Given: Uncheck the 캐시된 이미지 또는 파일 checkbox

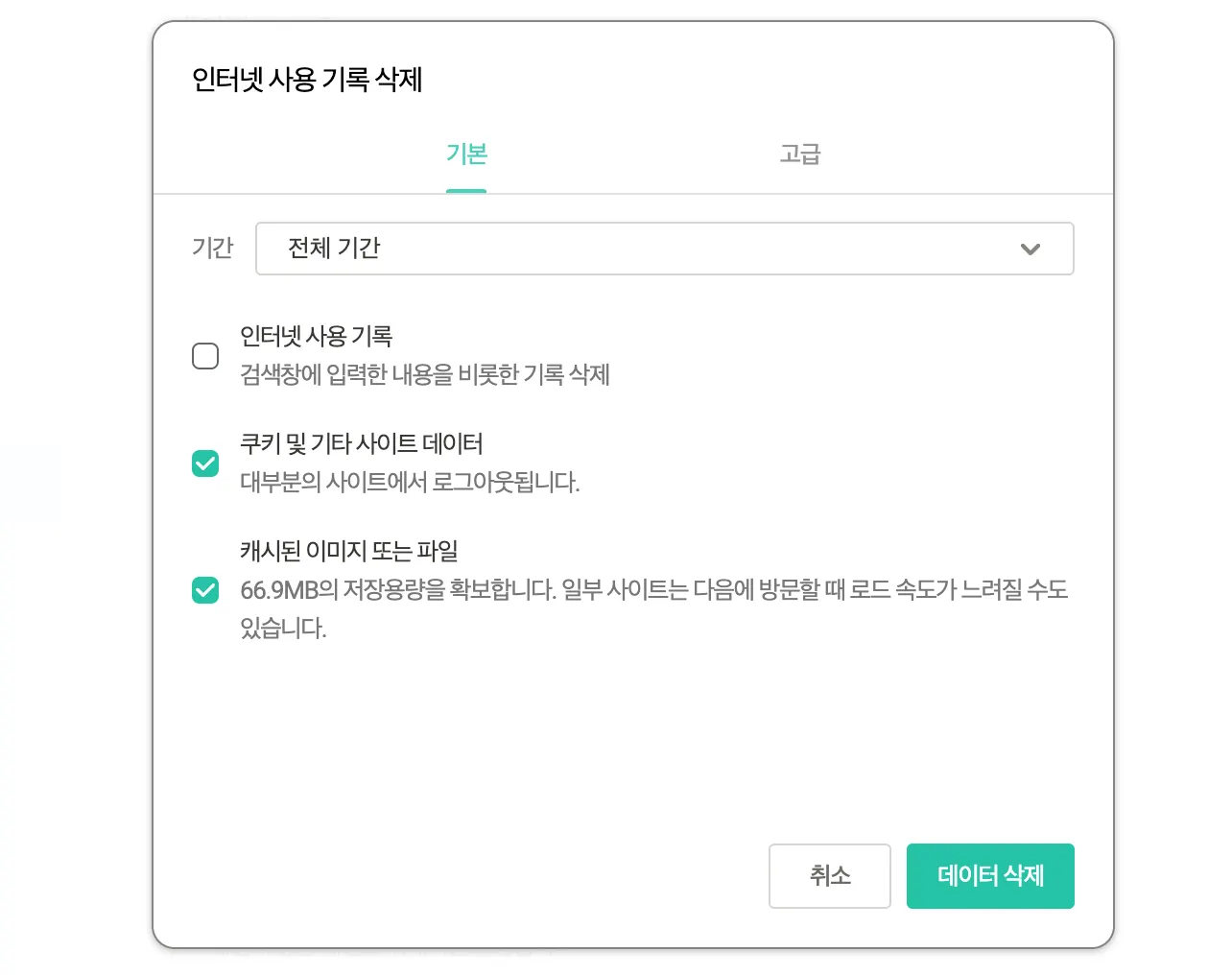Looking at the screenshot, I should 205,590.
